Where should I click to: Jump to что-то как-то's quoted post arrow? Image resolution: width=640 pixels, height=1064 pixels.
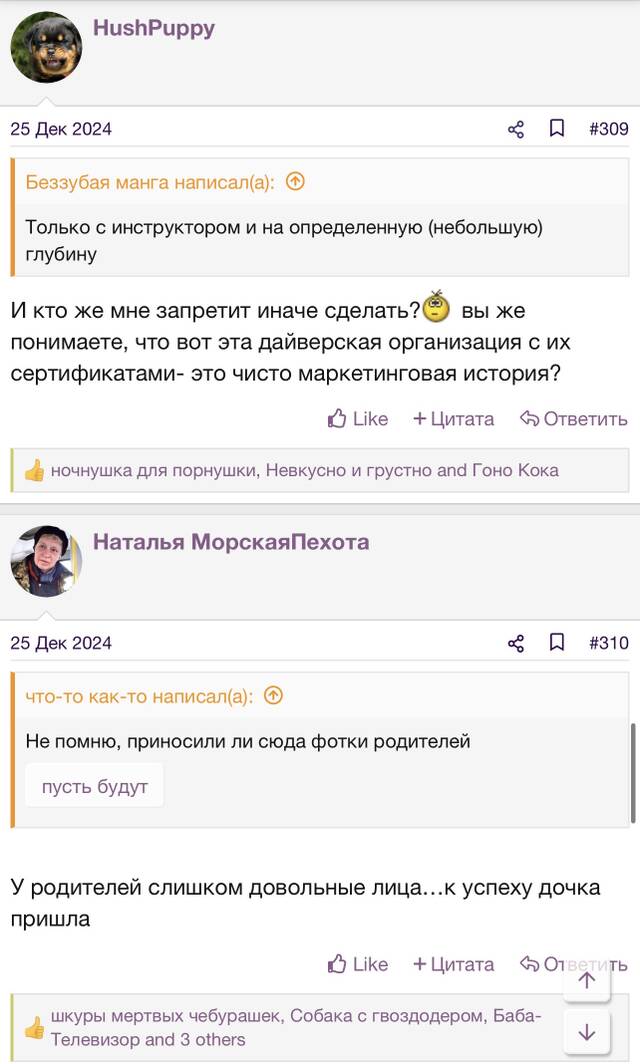274,696
